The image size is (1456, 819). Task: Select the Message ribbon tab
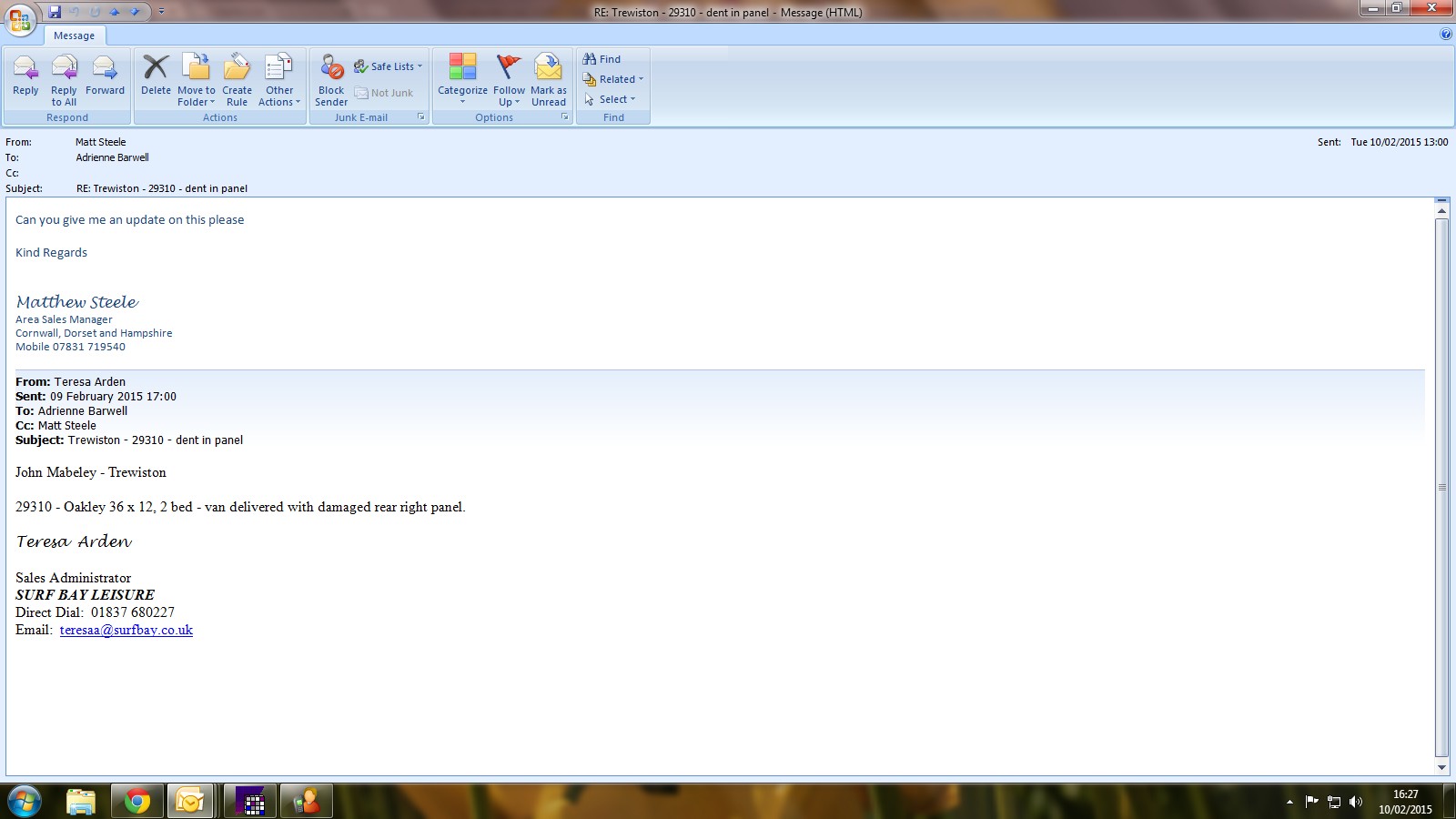[74, 35]
